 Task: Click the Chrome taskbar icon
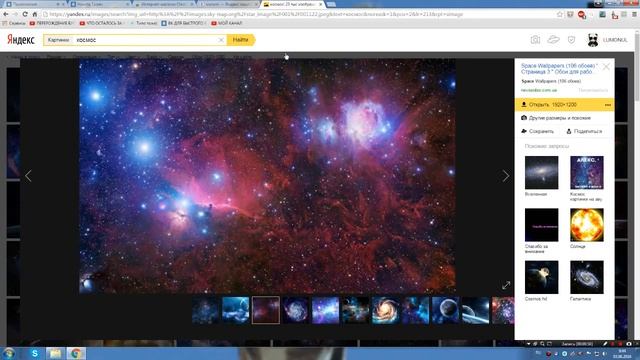pyautogui.click(x=76, y=353)
